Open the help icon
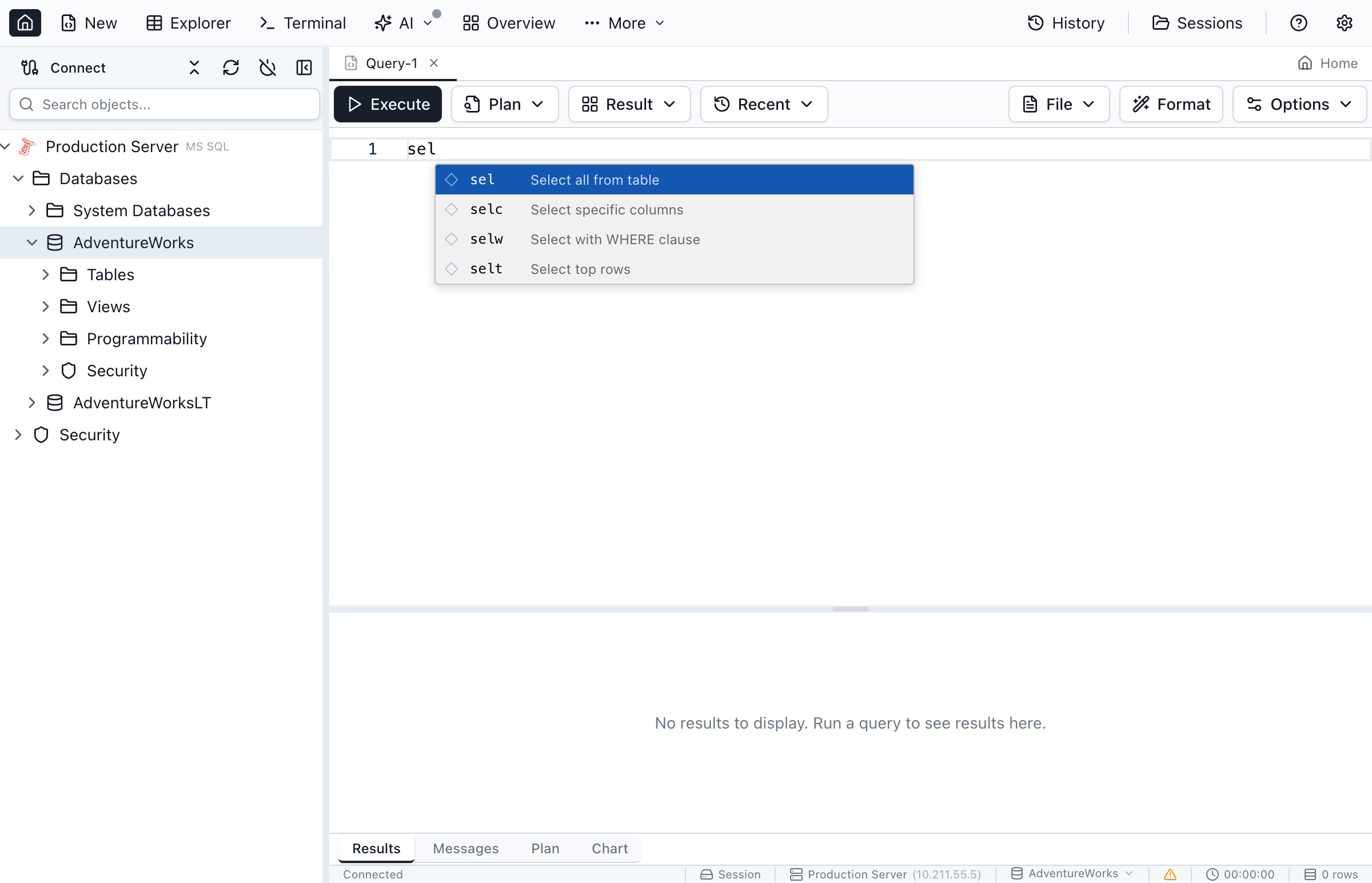The width and height of the screenshot is (1372, 883). click(x=1298, y=23)
